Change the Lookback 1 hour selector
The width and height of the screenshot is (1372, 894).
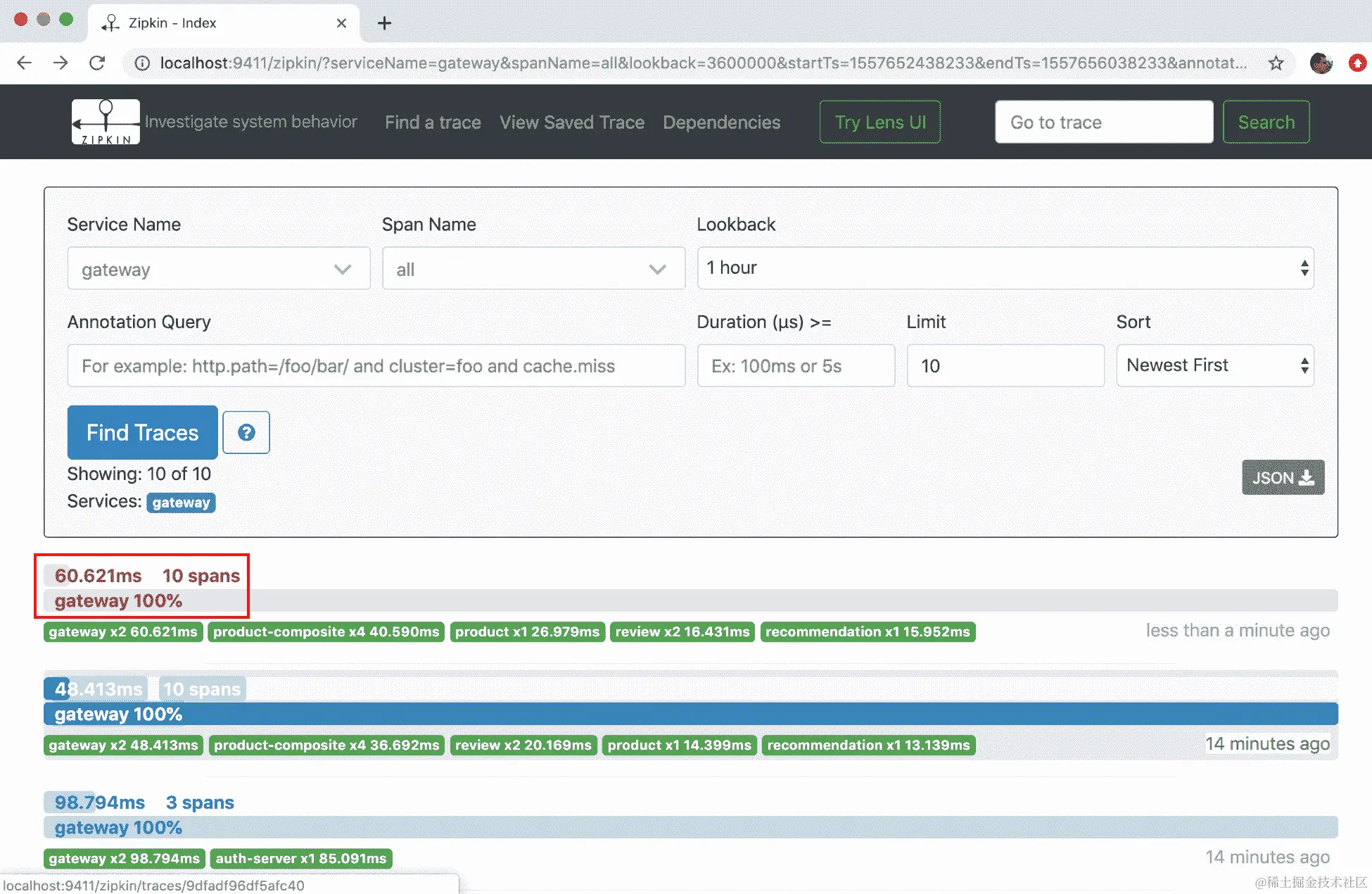pyautogui.click(x=1005, y=267)
